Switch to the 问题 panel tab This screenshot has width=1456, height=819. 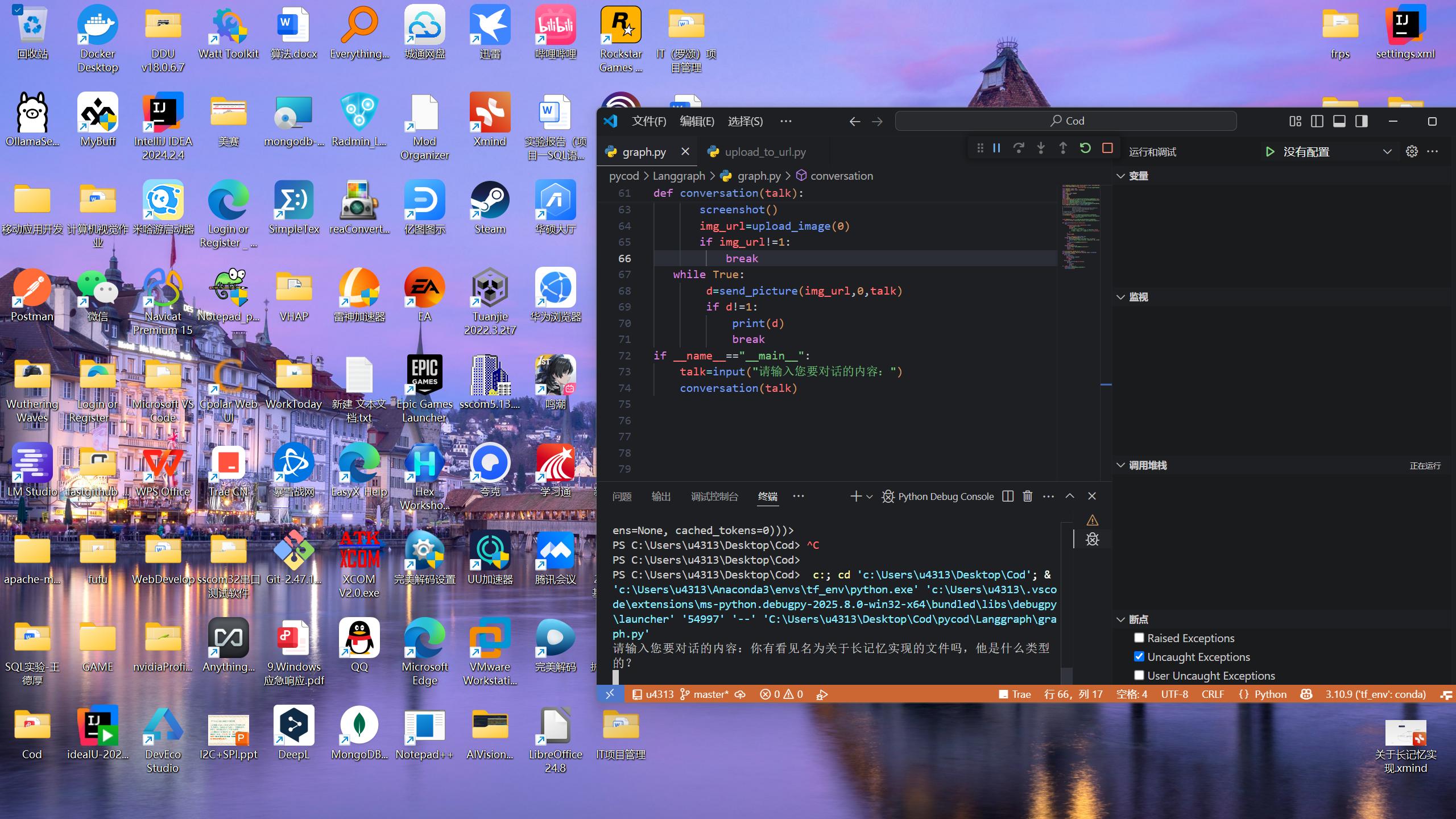622,497
